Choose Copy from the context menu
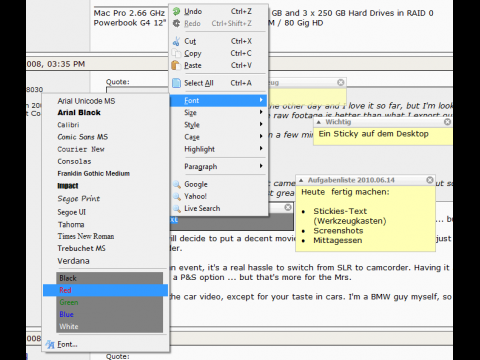The image size is (480, 360). click(219, 53)
